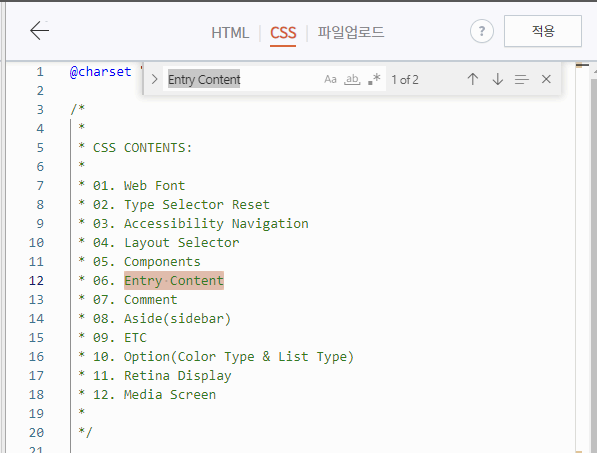Image resolution: width=597 pixels, height=453 pixels.
Task: Go back using the left arrow icon
Action: coord(40,31)
